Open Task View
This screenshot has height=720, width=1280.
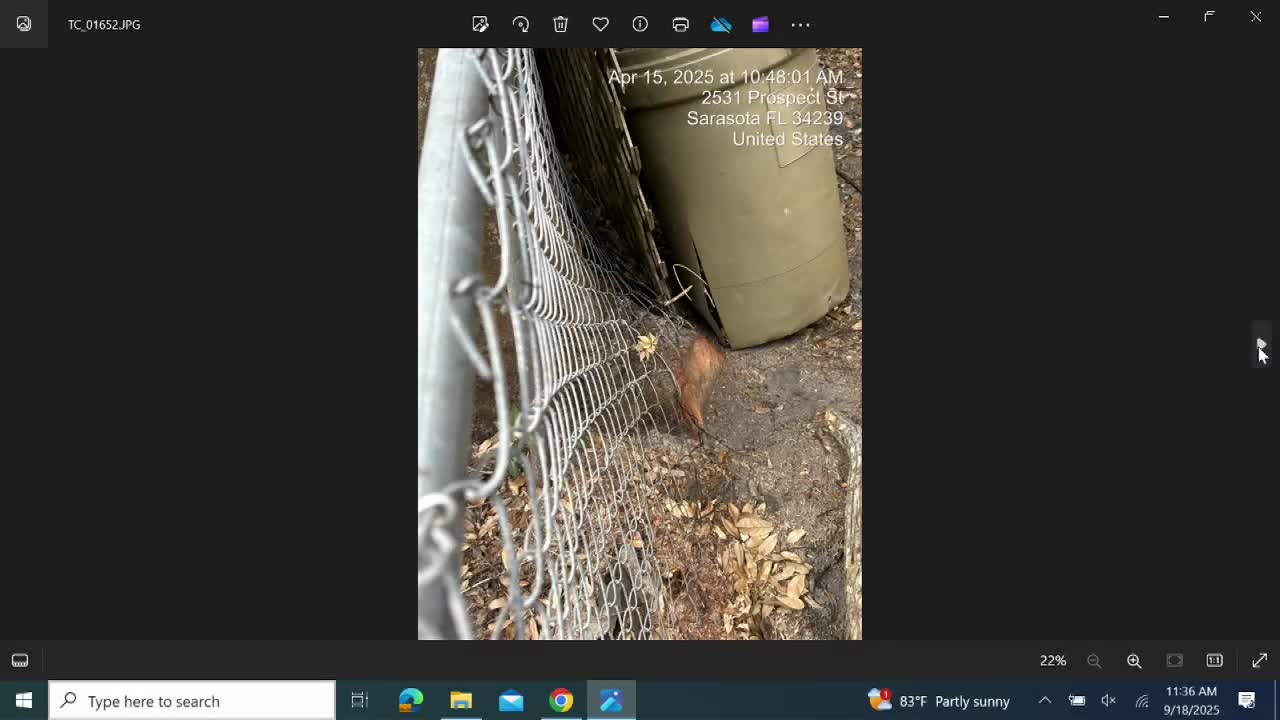pos(360,700)
